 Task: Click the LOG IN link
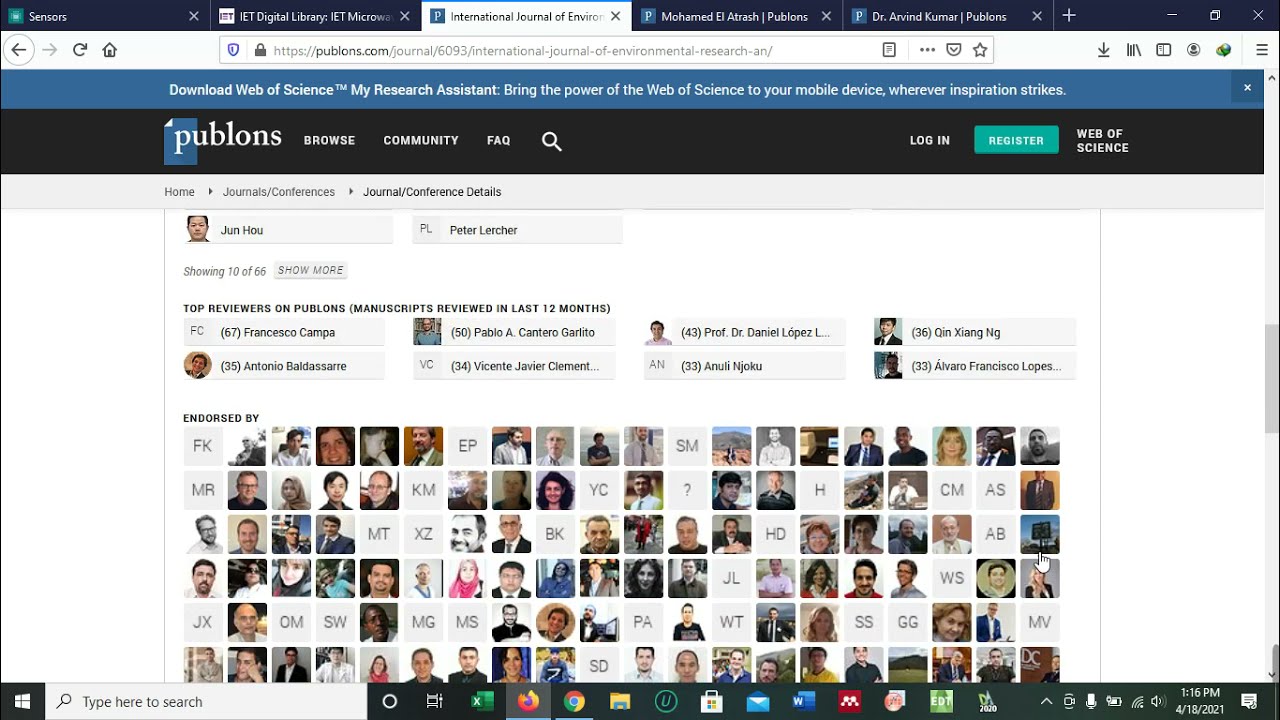pyautogui.click(x=930, y=141)
